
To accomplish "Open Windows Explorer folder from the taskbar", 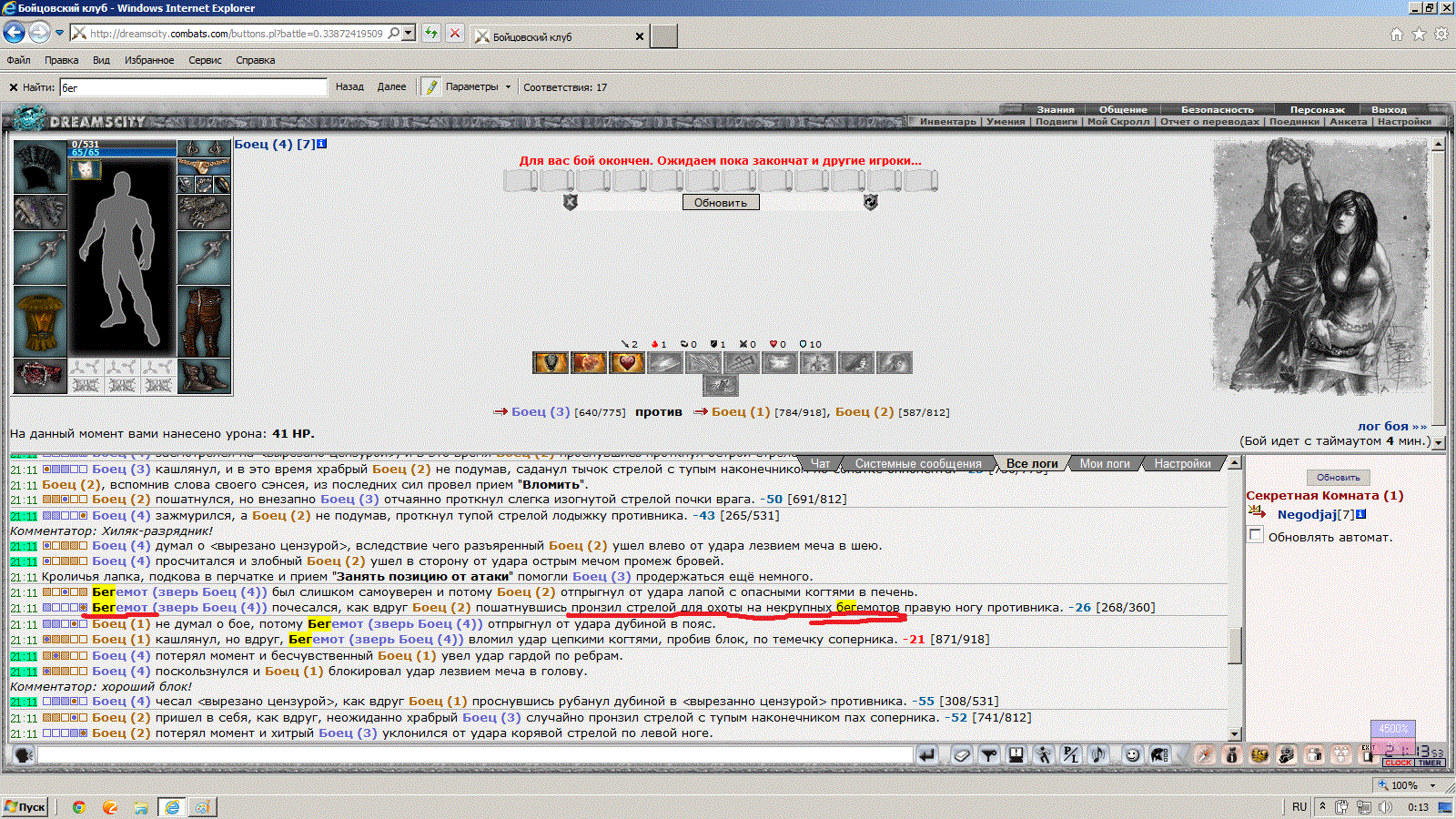I will pyautogui.click(x=141, y=806).
